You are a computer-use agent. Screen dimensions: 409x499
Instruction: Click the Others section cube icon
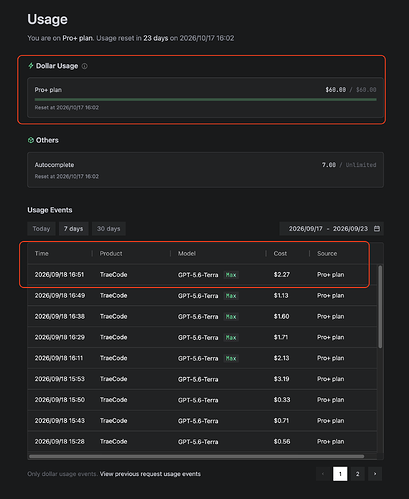click(x=31, y=140)
